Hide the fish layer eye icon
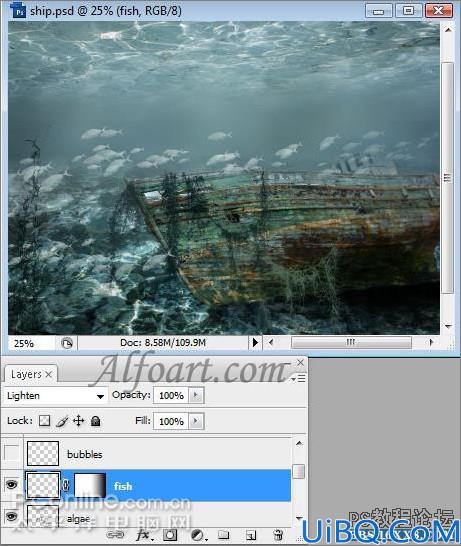The width and height of the screenshot is (461, 546). [11, 484]
